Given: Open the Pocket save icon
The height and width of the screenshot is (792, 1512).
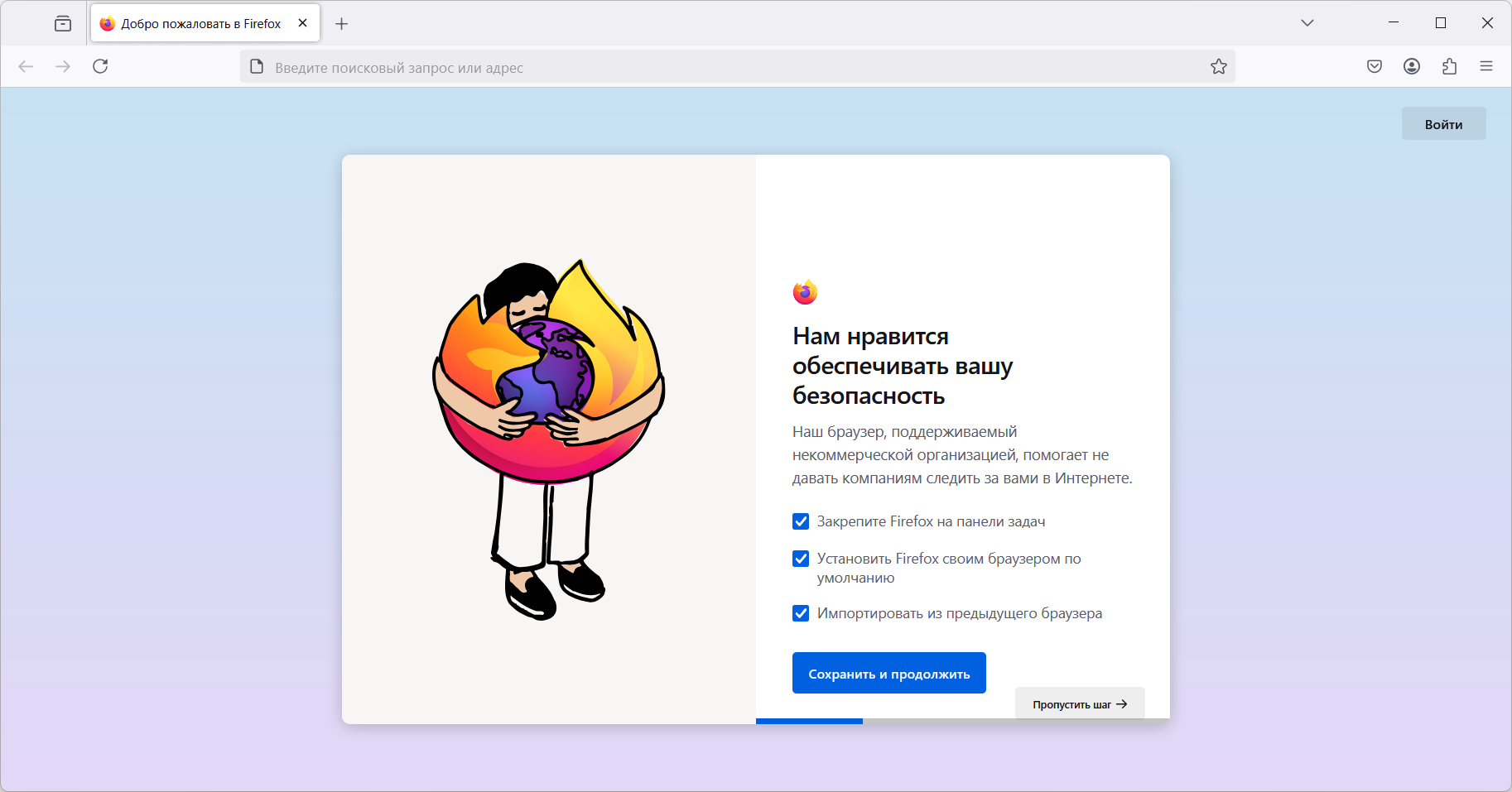Looking at the screenshot, I should point(1375,66).
